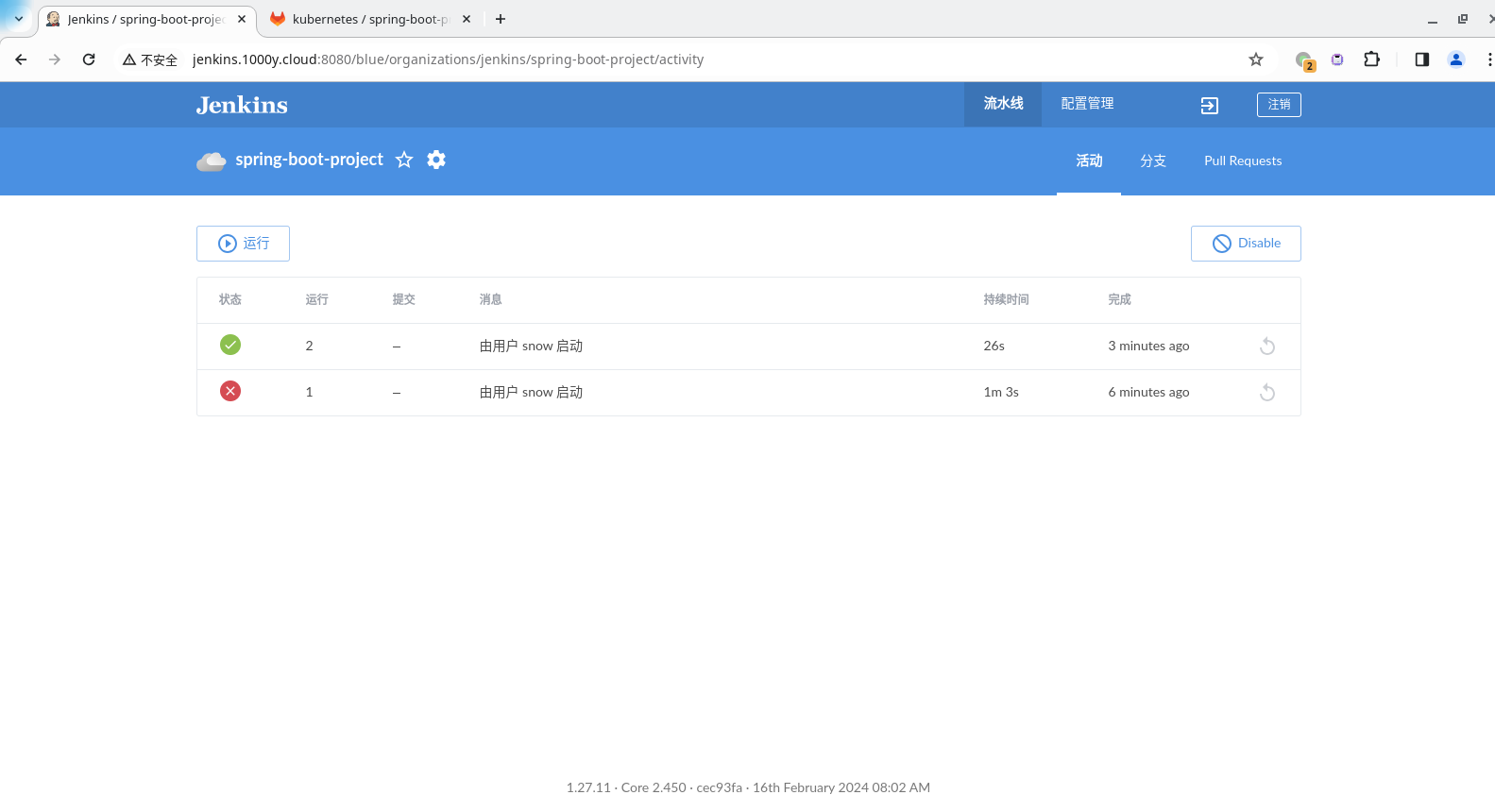
Task: Rerun build 2 with replay icon
Action: [x=1267, y=347]
